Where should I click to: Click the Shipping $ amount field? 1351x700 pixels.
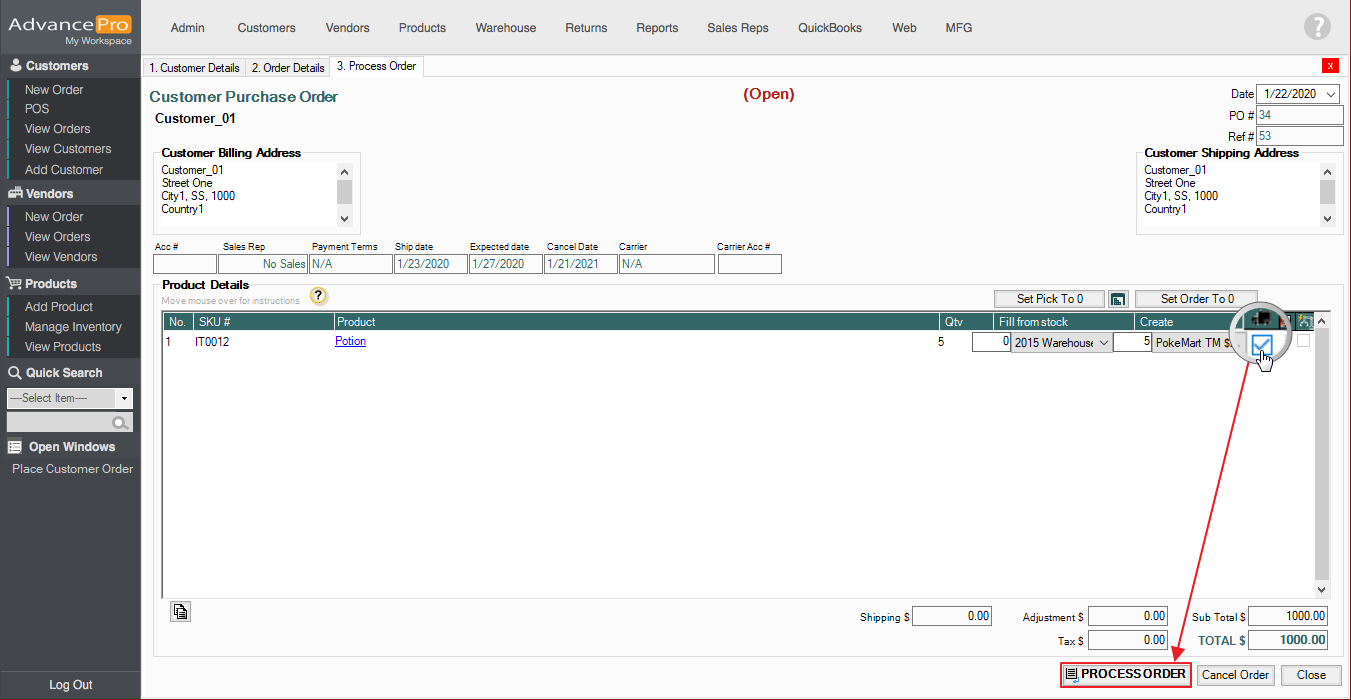[x=952, y=617]
